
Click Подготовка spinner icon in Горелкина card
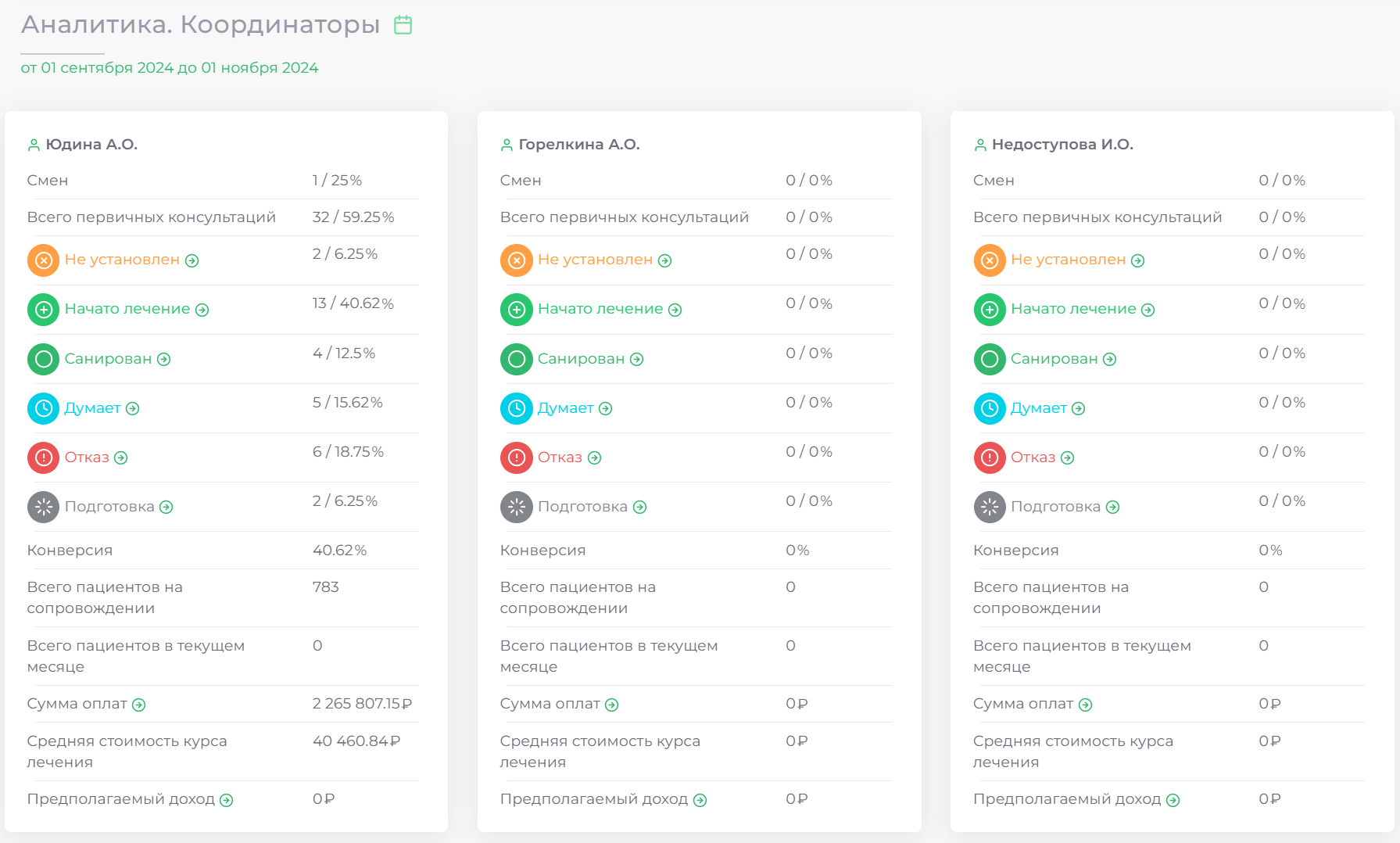click(x=517, y=507)
